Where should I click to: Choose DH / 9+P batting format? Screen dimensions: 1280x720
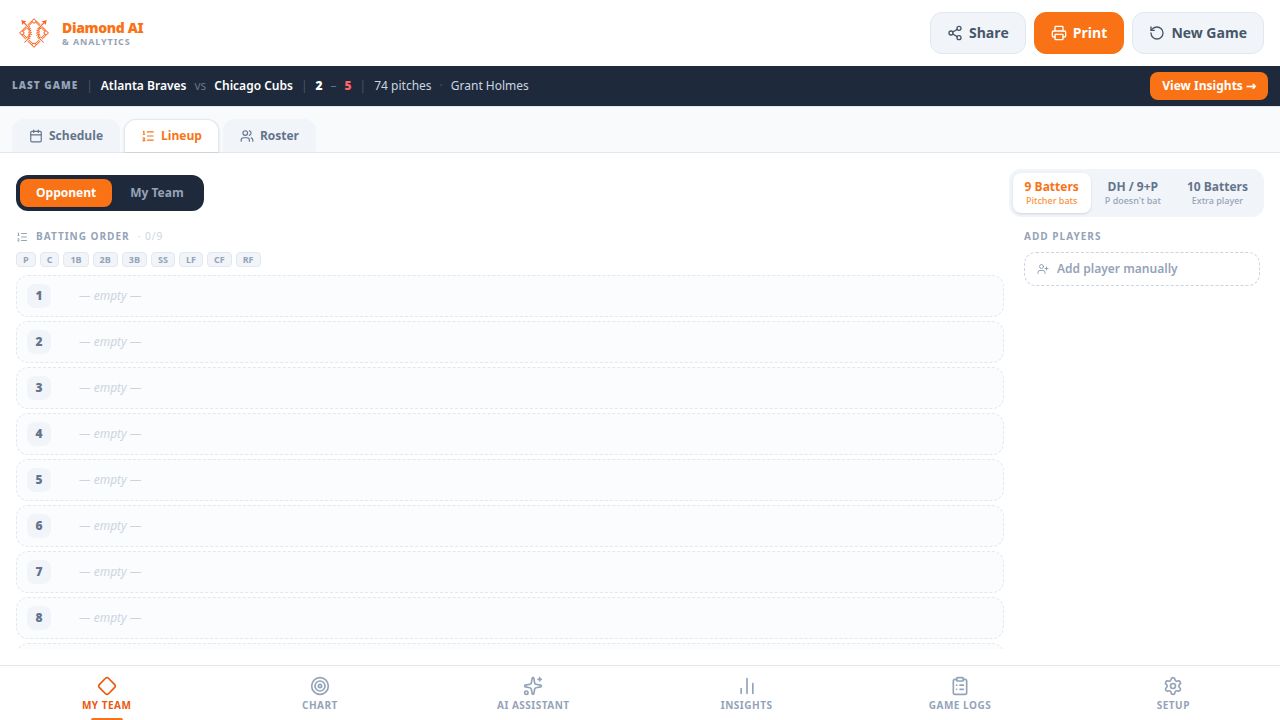pos(1133,193)
